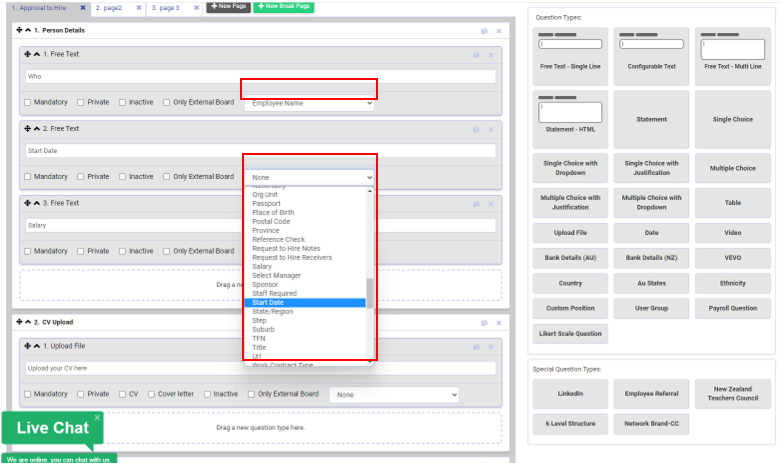Tick Mandatory for the Salary question
This screenshot has width=782, height=466.
27,251
